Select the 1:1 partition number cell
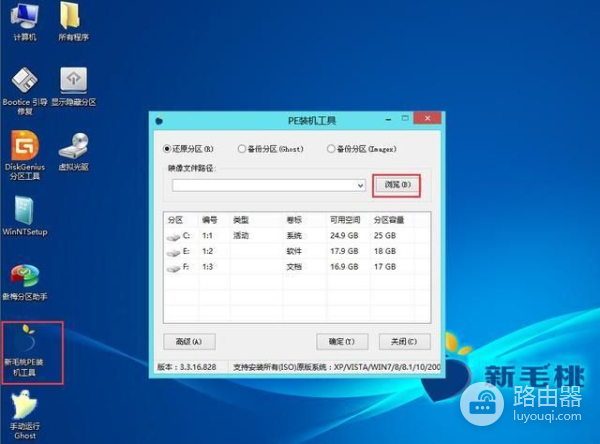The image size is (600, 444). coord(207,236)
